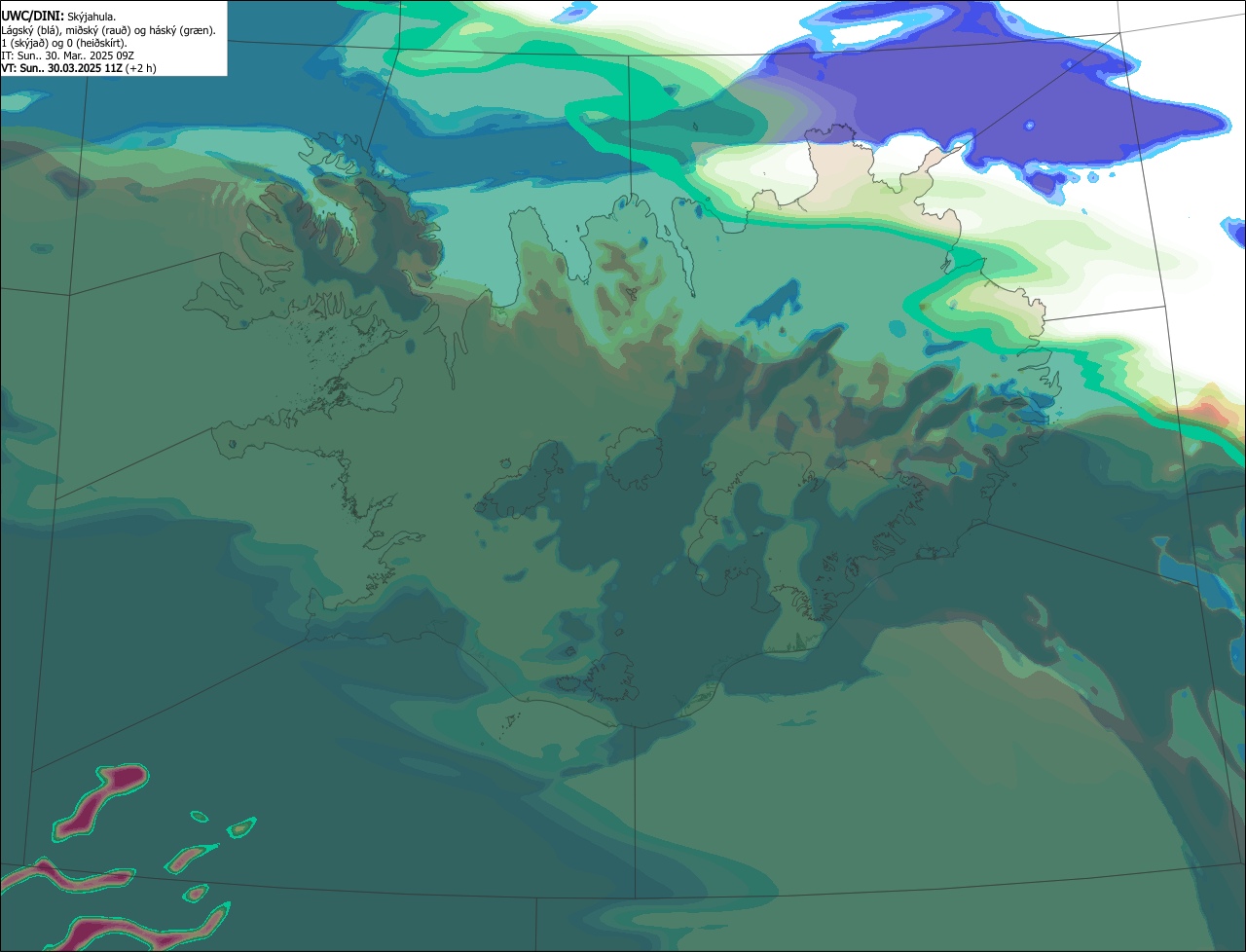Click the '1 (skýjað) og 0 (heiðskírt).' line

coord(64,43)
